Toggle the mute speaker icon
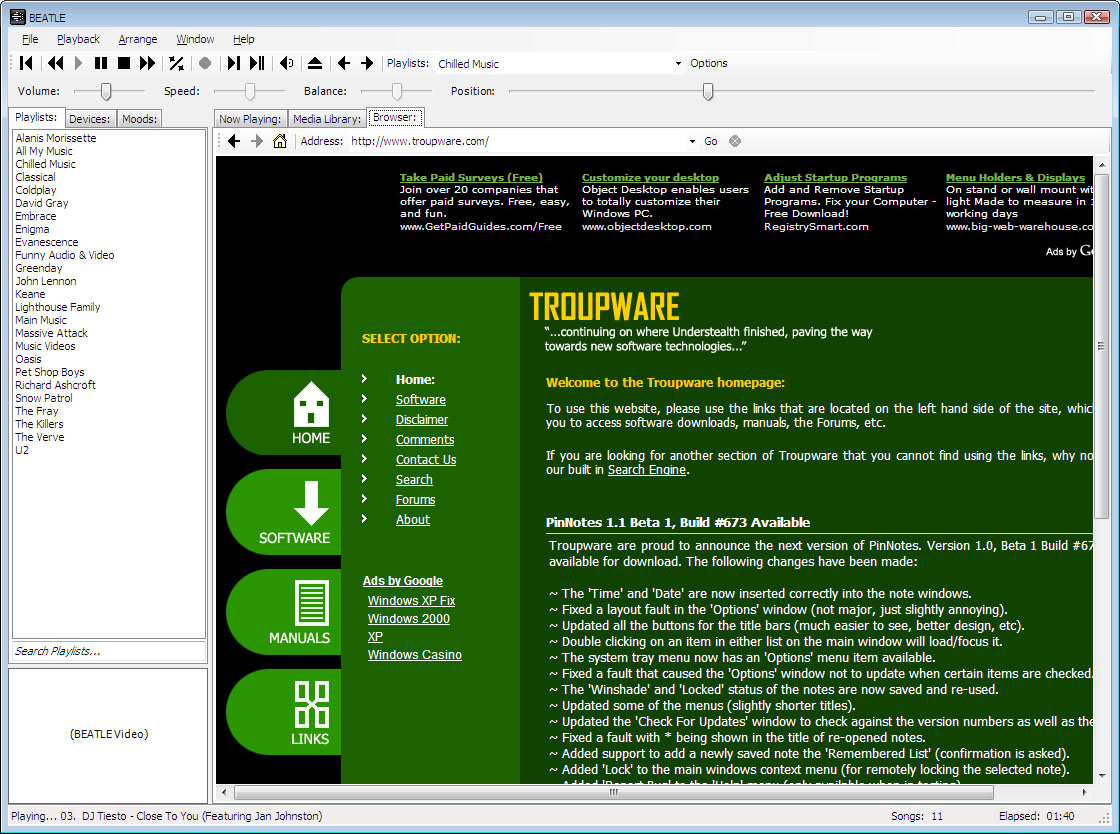The width and height of the screenshot is (1120, 834). 286,64
